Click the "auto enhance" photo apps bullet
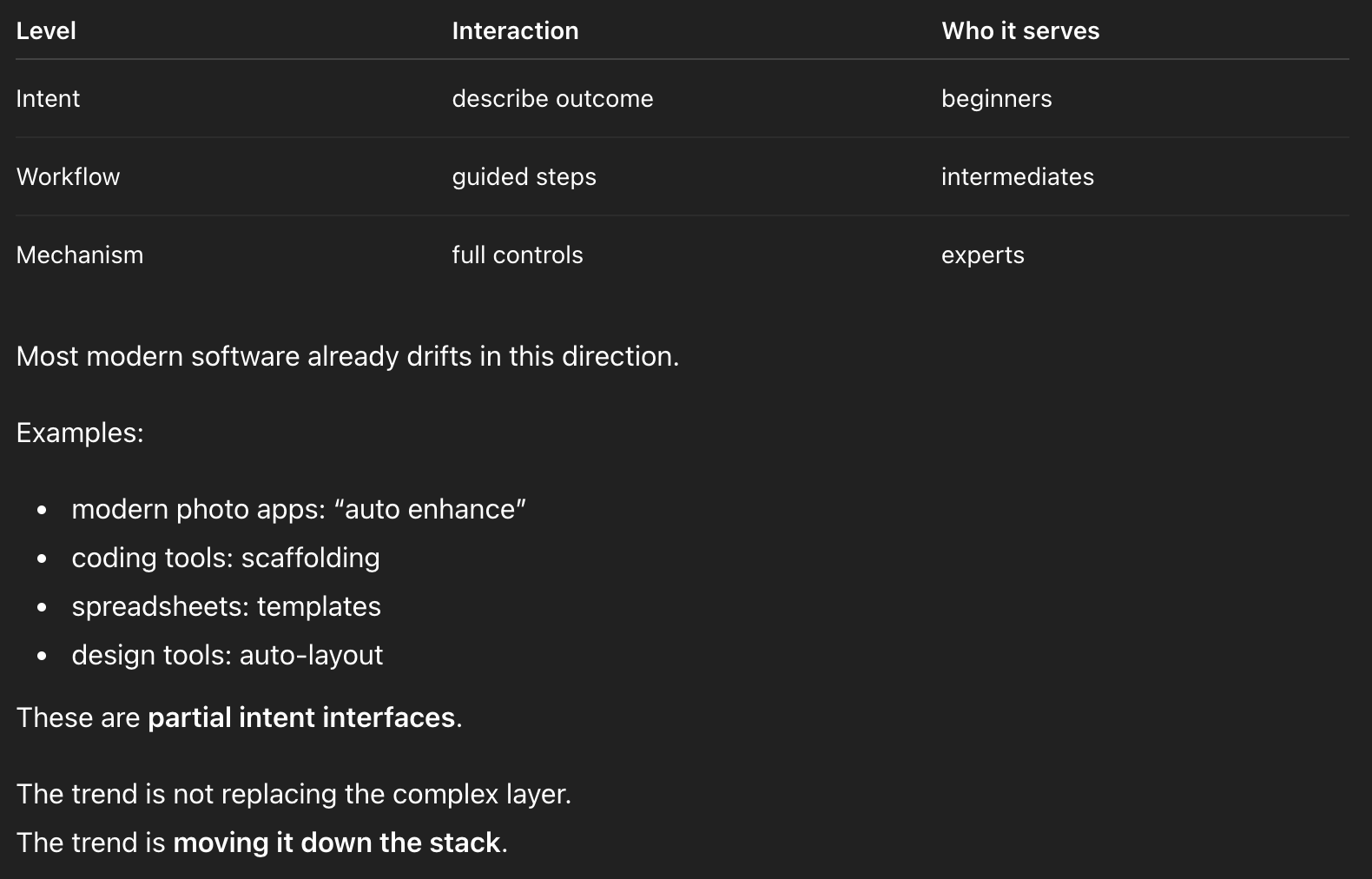The image size is (1372, 879). pos(299,510)
